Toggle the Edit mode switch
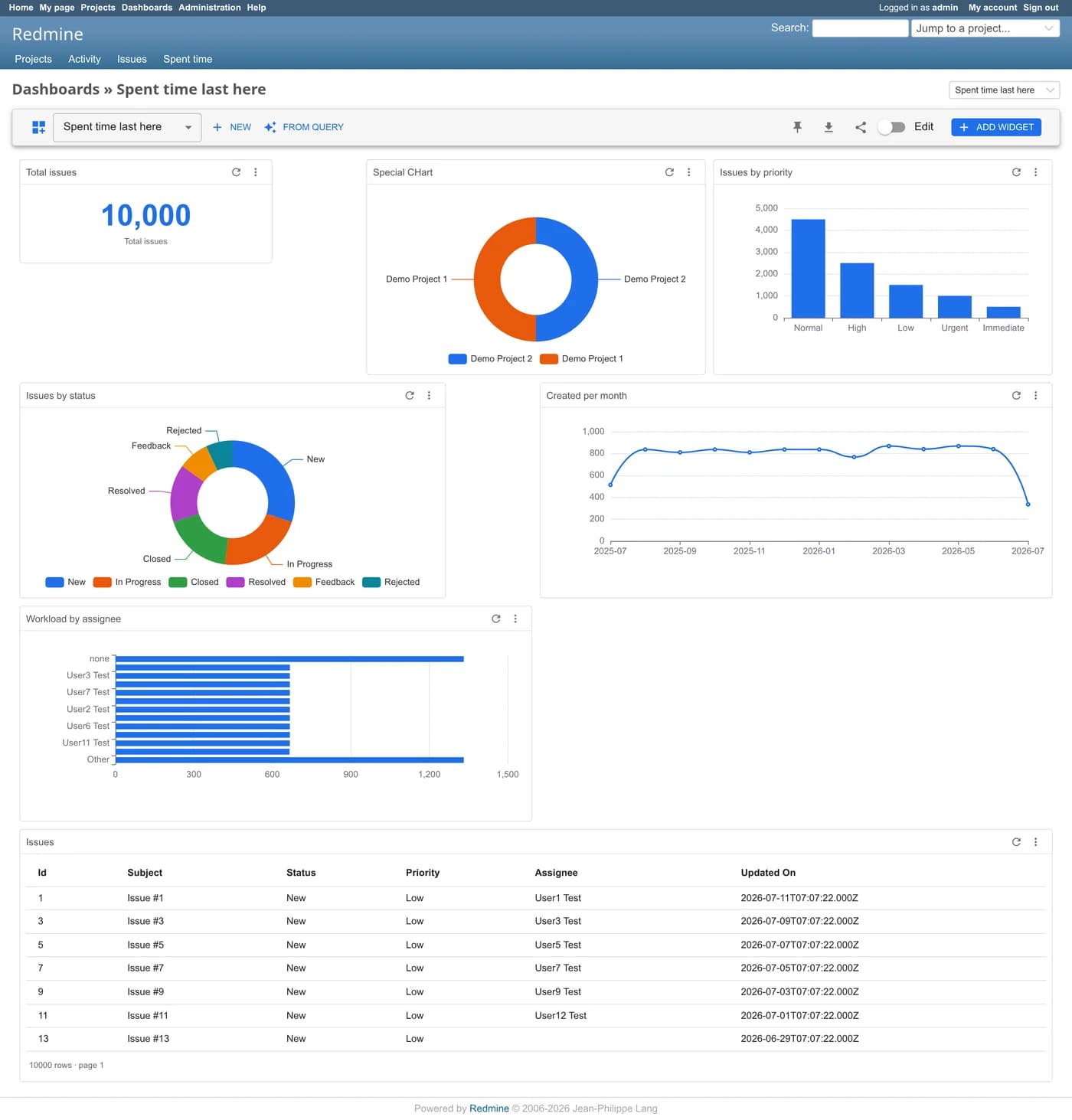Image resolution: width=1072 pixels, height=1120 pixels. coord(891,127)
